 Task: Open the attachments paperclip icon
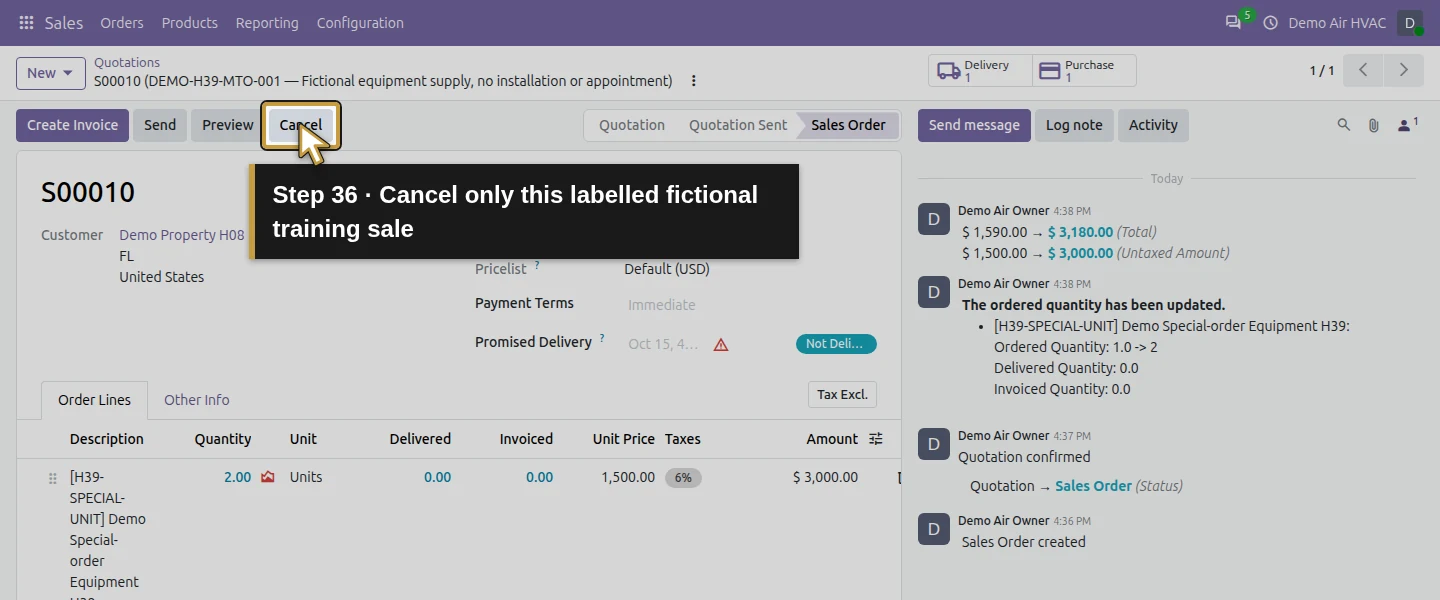pos(1374,125)
